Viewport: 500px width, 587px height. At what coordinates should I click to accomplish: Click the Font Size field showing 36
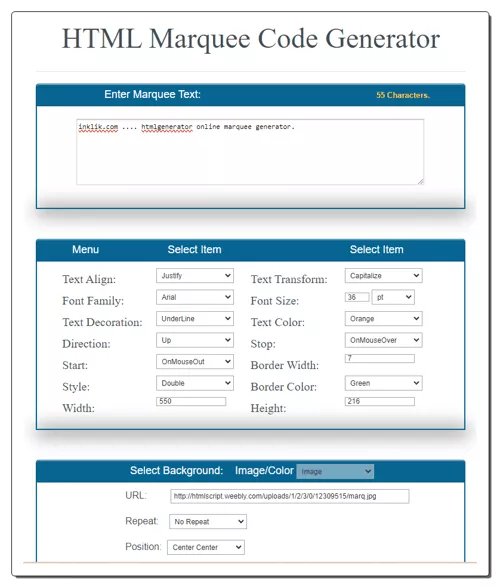[x=357, y=297]
